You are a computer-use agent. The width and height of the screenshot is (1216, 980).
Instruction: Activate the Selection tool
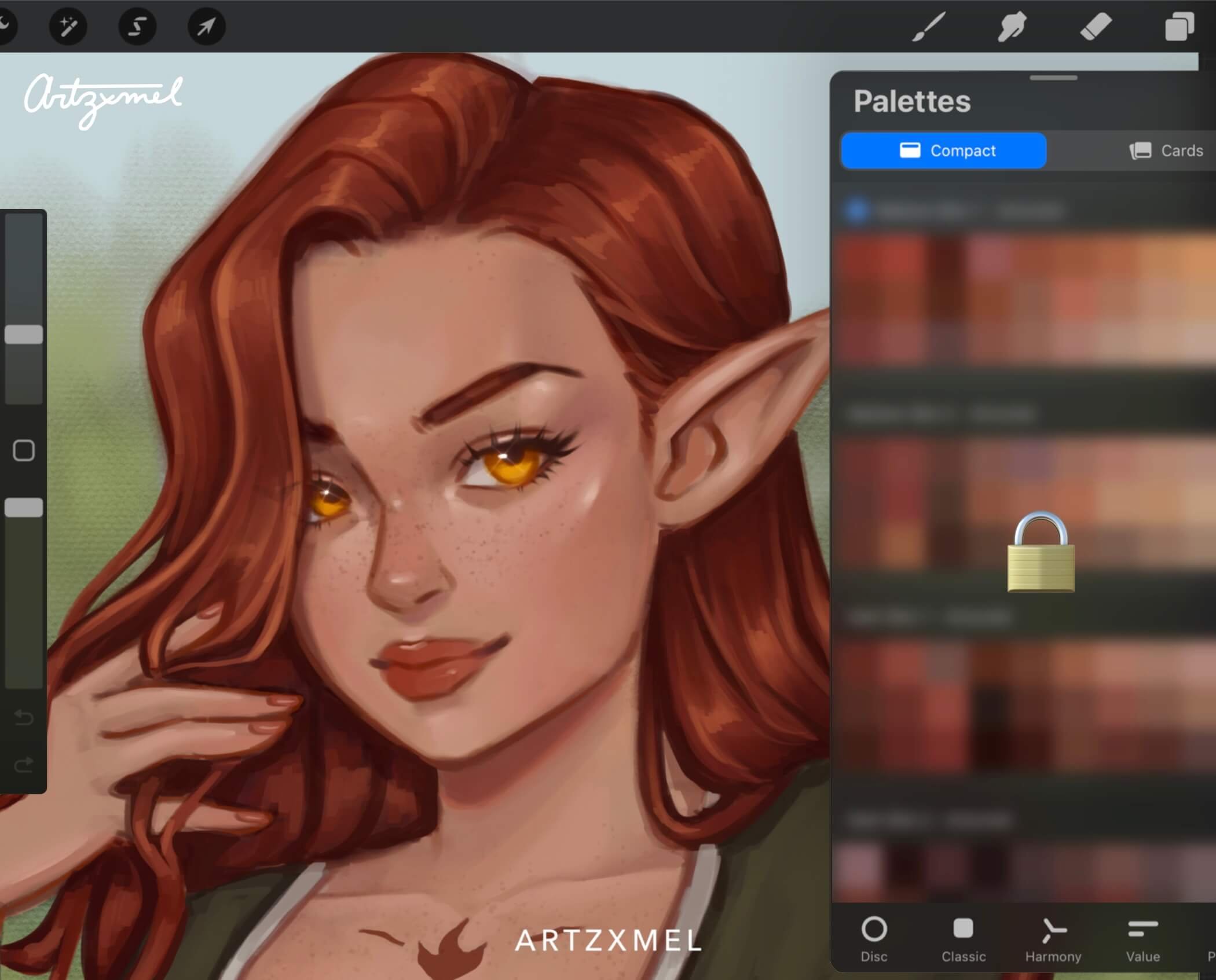(x=137, y=27)
